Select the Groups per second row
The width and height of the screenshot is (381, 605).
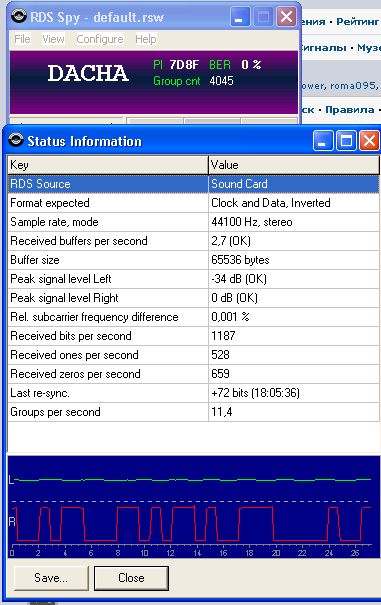click(193, 412)
